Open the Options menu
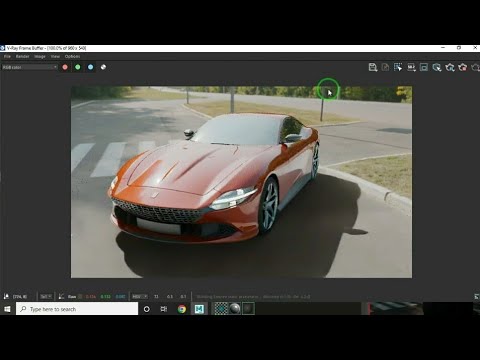Screen dimensions: 480x360 click(72, 56)
